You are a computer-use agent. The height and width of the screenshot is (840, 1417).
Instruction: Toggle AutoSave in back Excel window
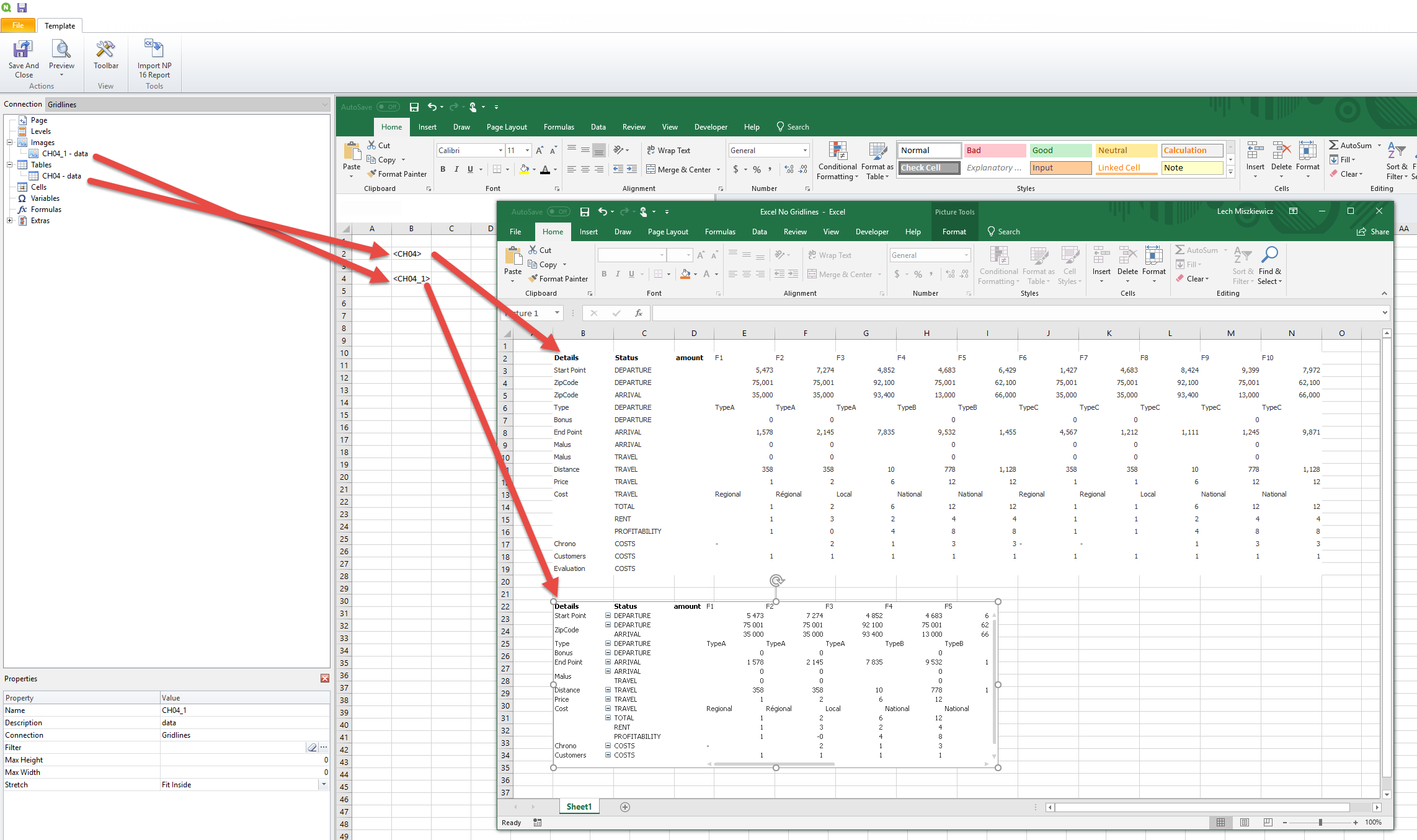388,107
